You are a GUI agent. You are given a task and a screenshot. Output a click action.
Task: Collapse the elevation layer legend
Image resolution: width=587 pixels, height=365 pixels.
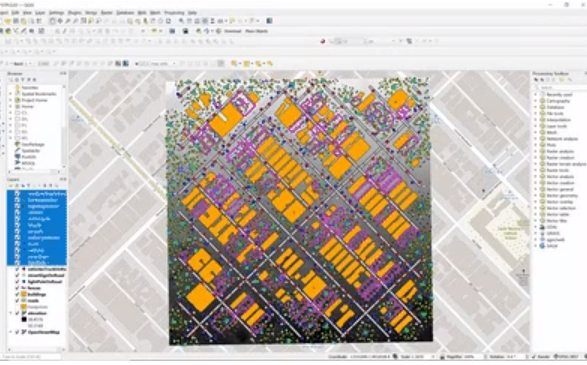pos(11,313)
